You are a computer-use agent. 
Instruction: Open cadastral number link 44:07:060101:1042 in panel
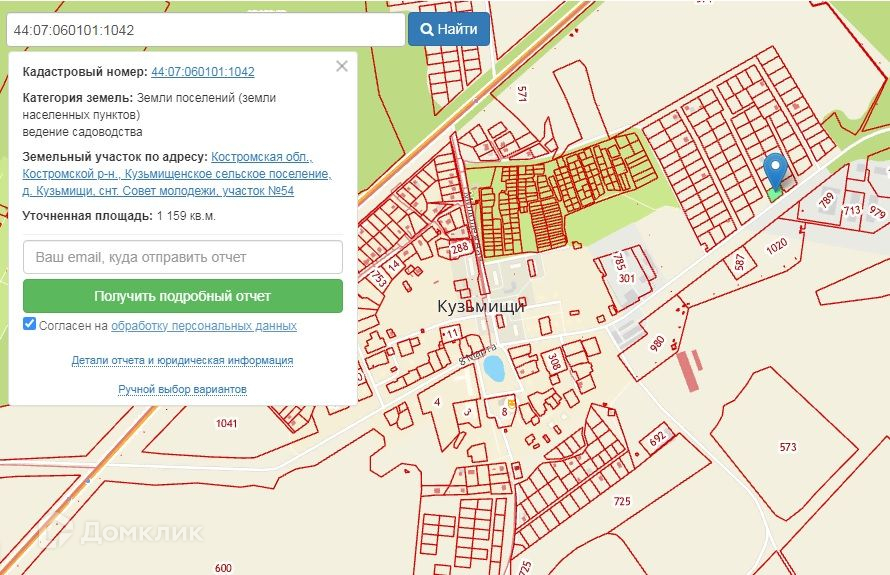coord(202,72)
